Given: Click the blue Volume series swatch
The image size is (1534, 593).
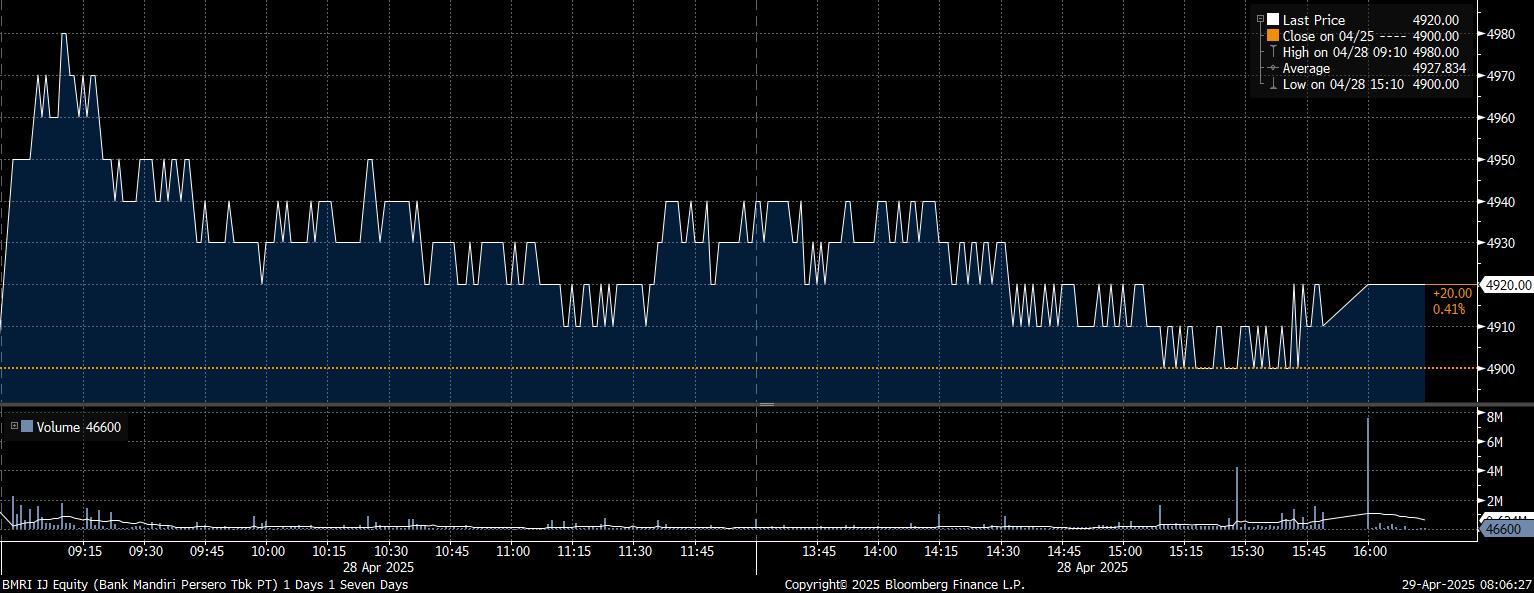Looking at the screenshot, I should click(27, 427).
